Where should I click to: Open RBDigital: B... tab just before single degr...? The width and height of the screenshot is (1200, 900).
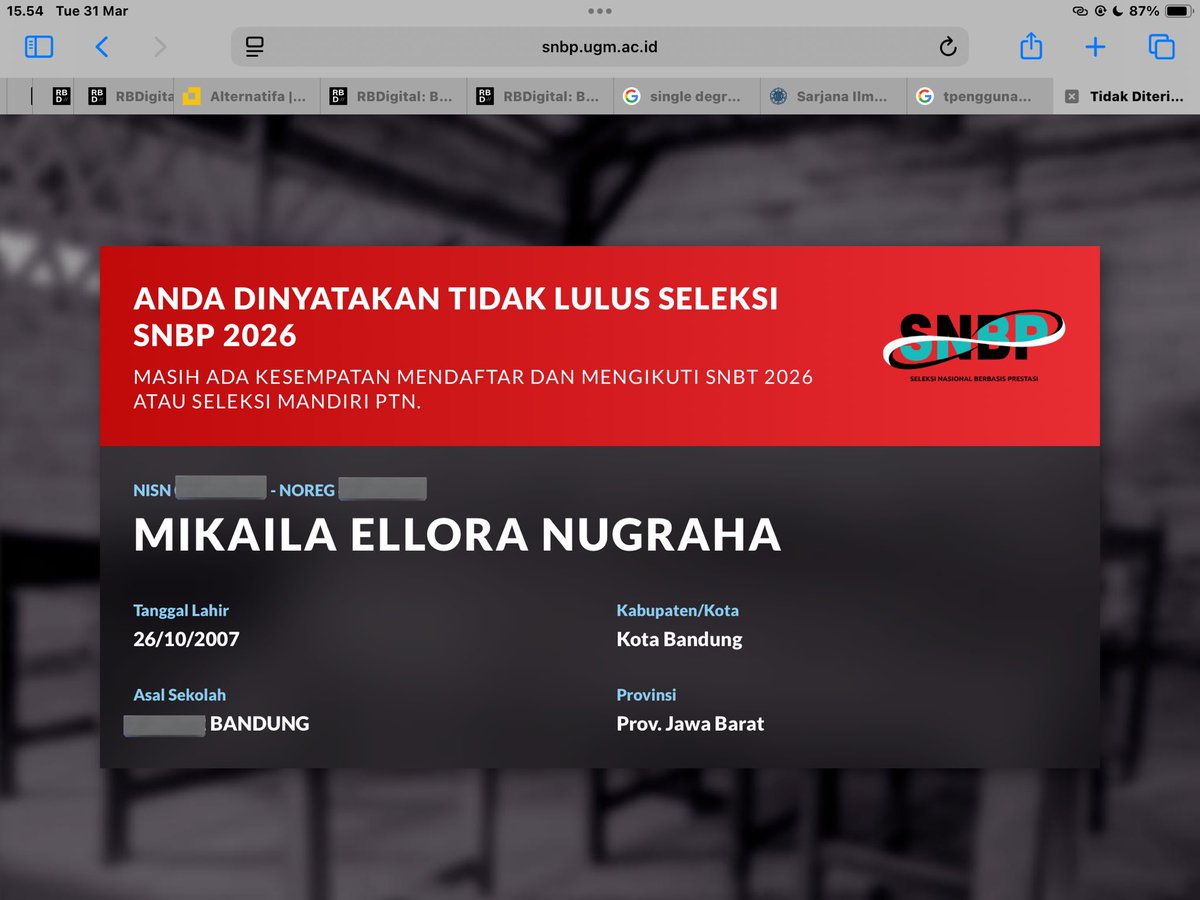540,97
